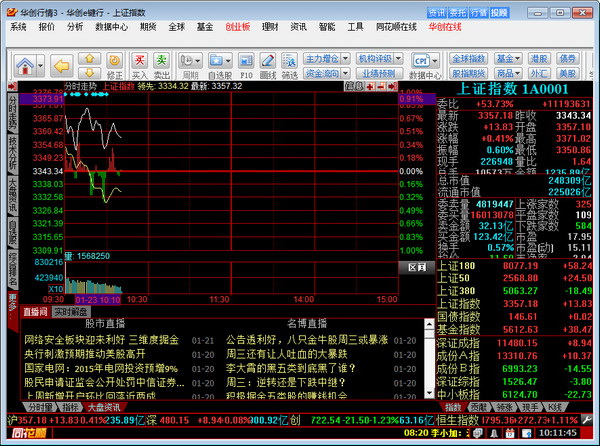Toggle the X10 volume scale label
The image size is (600, 446).
(x=56, y=289)
